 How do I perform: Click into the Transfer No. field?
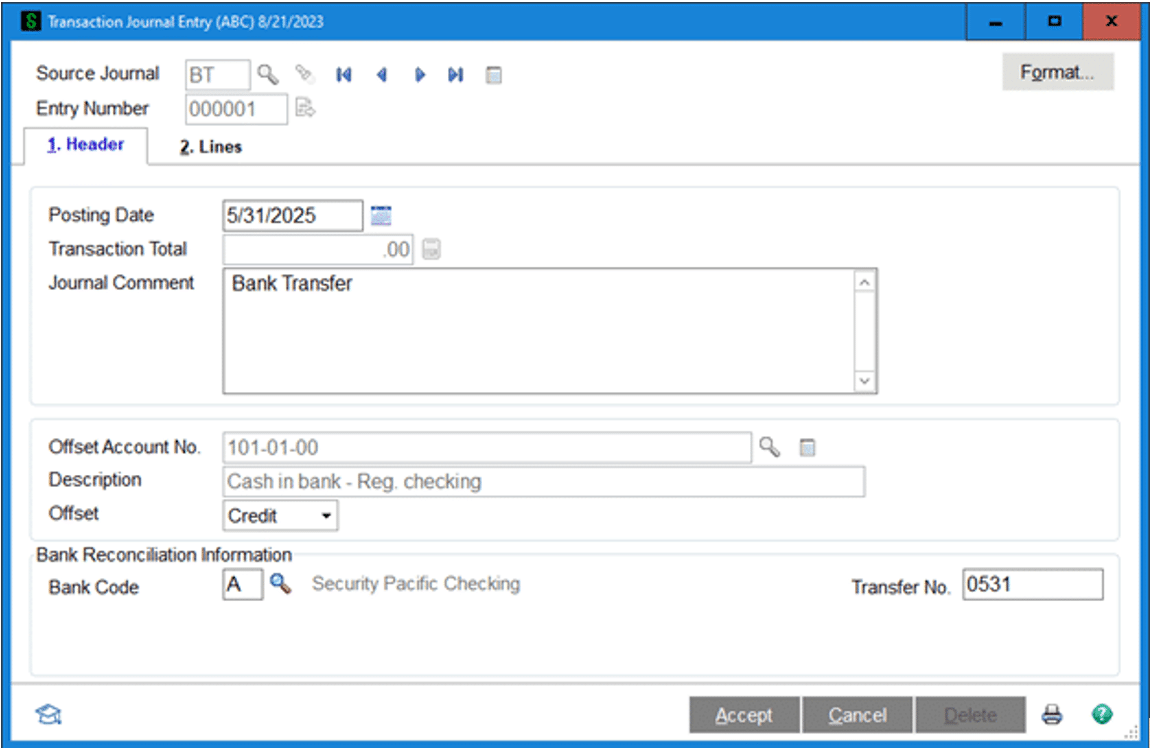(x=1032, y=585)
